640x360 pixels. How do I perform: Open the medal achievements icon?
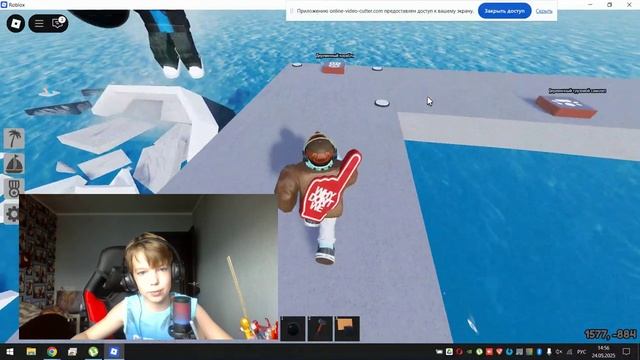pyautogui.click(x=14, y=189)
